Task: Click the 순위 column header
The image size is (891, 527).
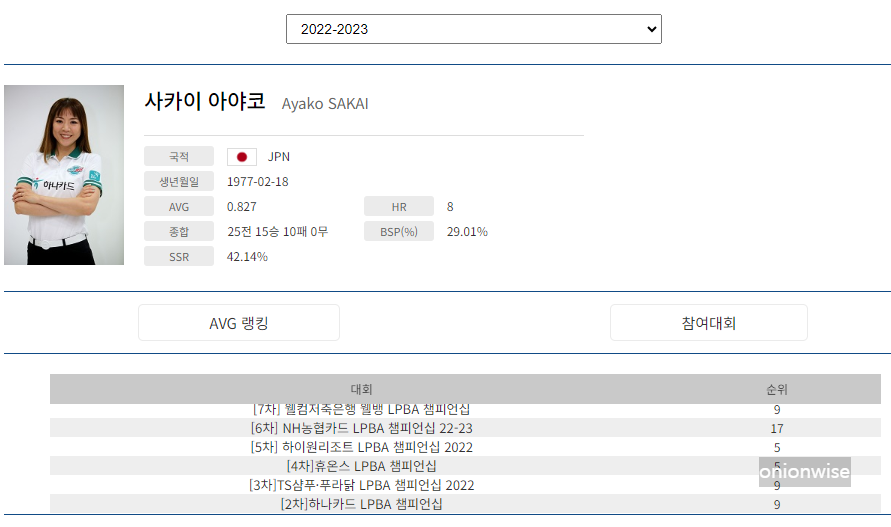Action: point(777,389)
